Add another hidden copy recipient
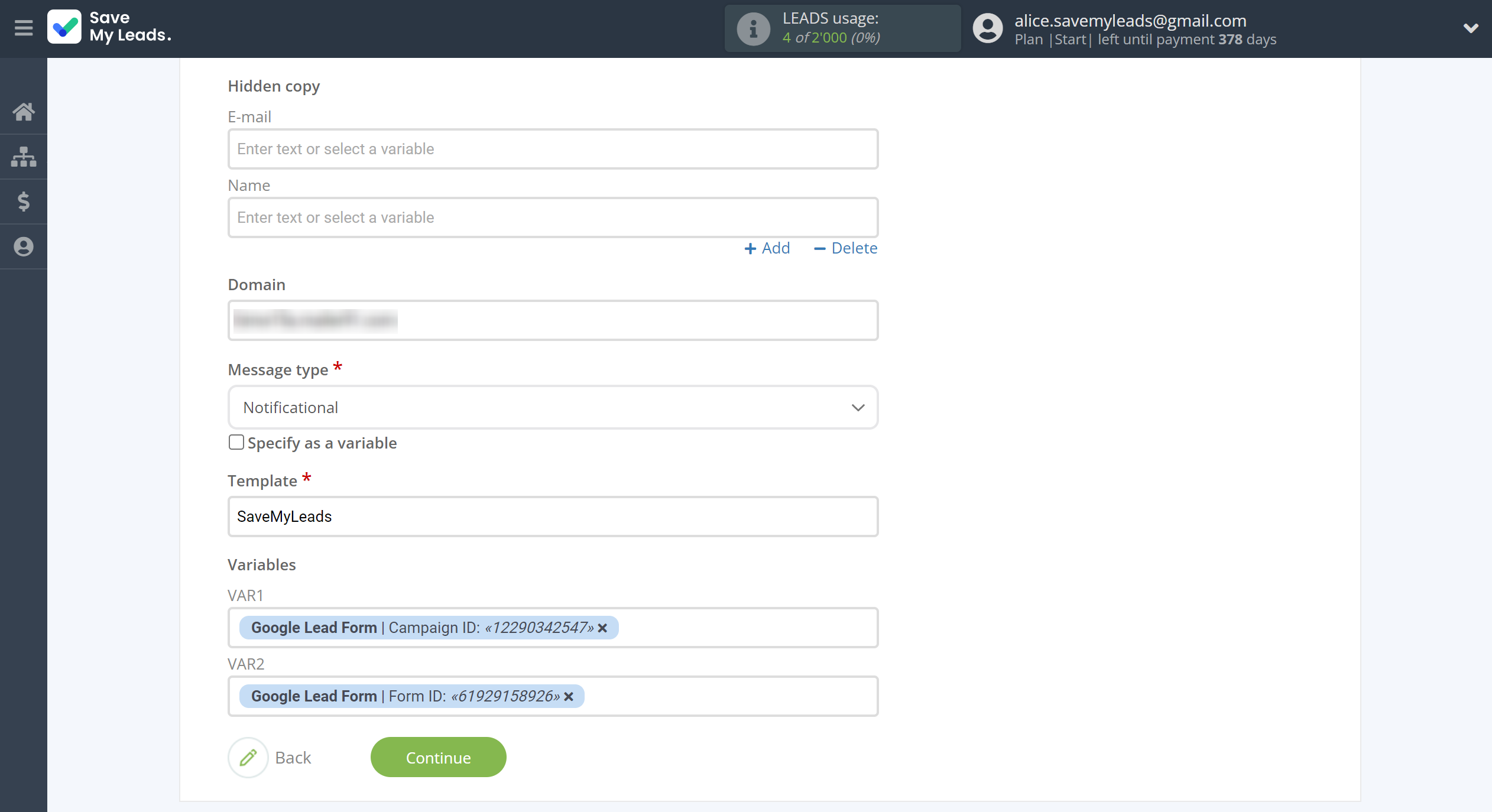The height and width of the screenshot is (812, 1492). click(767, 248)
